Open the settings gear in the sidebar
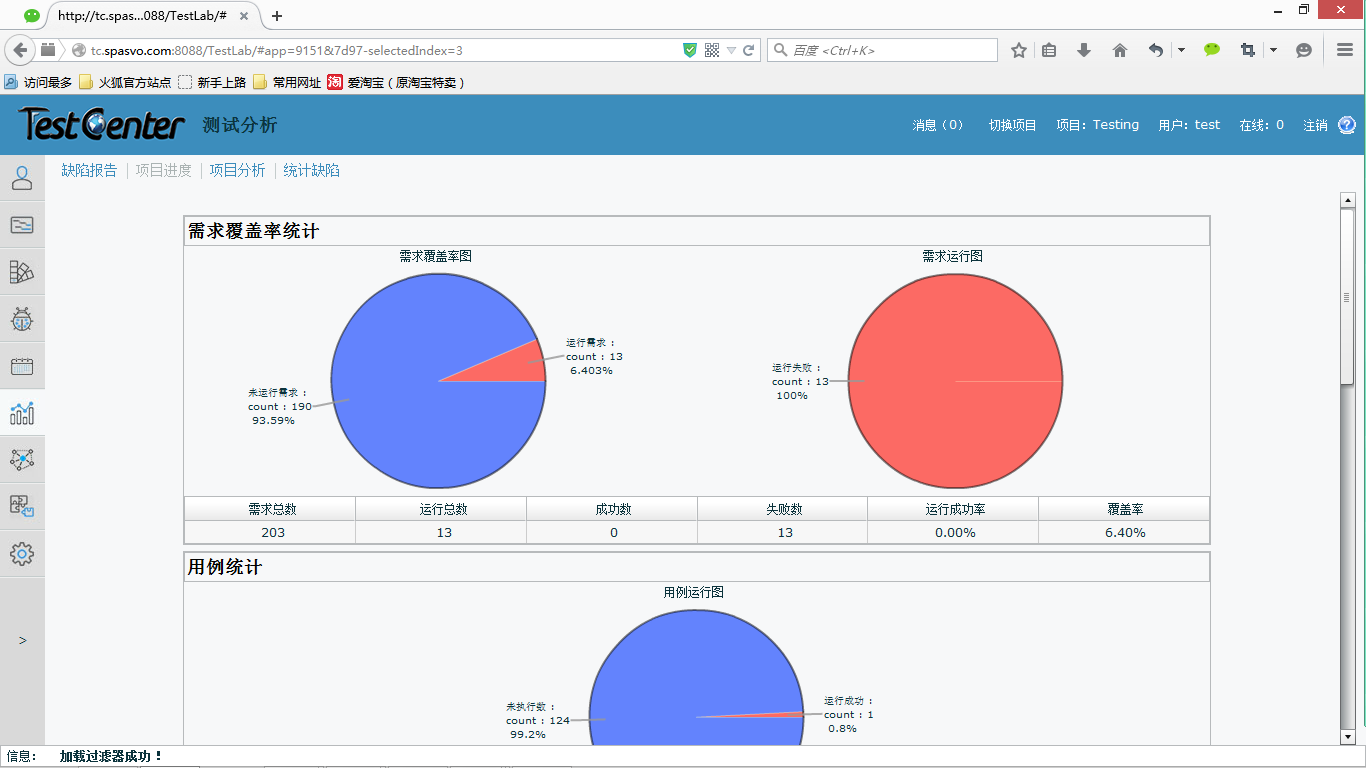The height and width of the screenshot is (768, 1366). tap(22, 553)
